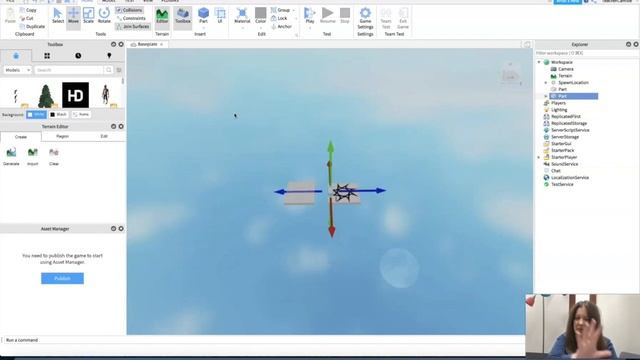Set the Toolbox background to None
640x360 pixels.
81,115
